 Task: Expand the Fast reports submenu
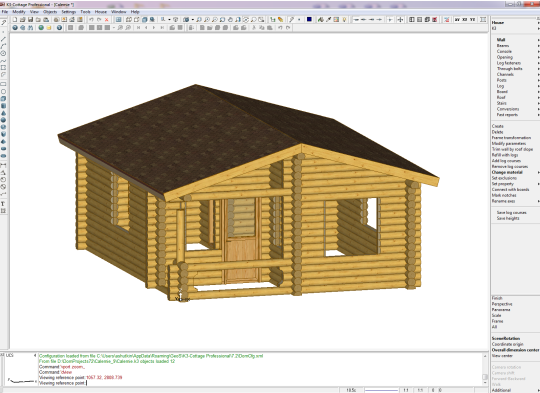coord(517,115)
